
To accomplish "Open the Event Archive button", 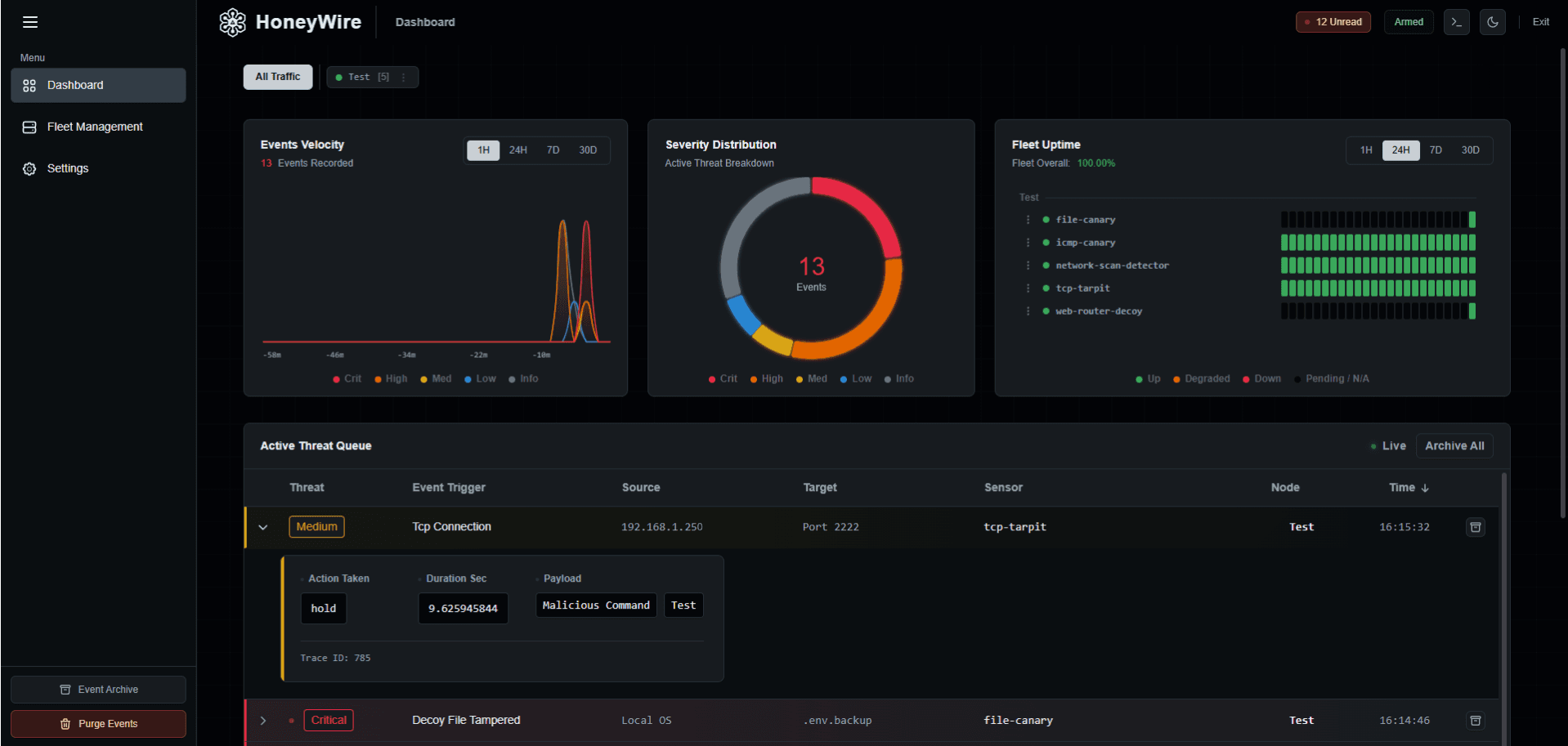I will 98,690.
